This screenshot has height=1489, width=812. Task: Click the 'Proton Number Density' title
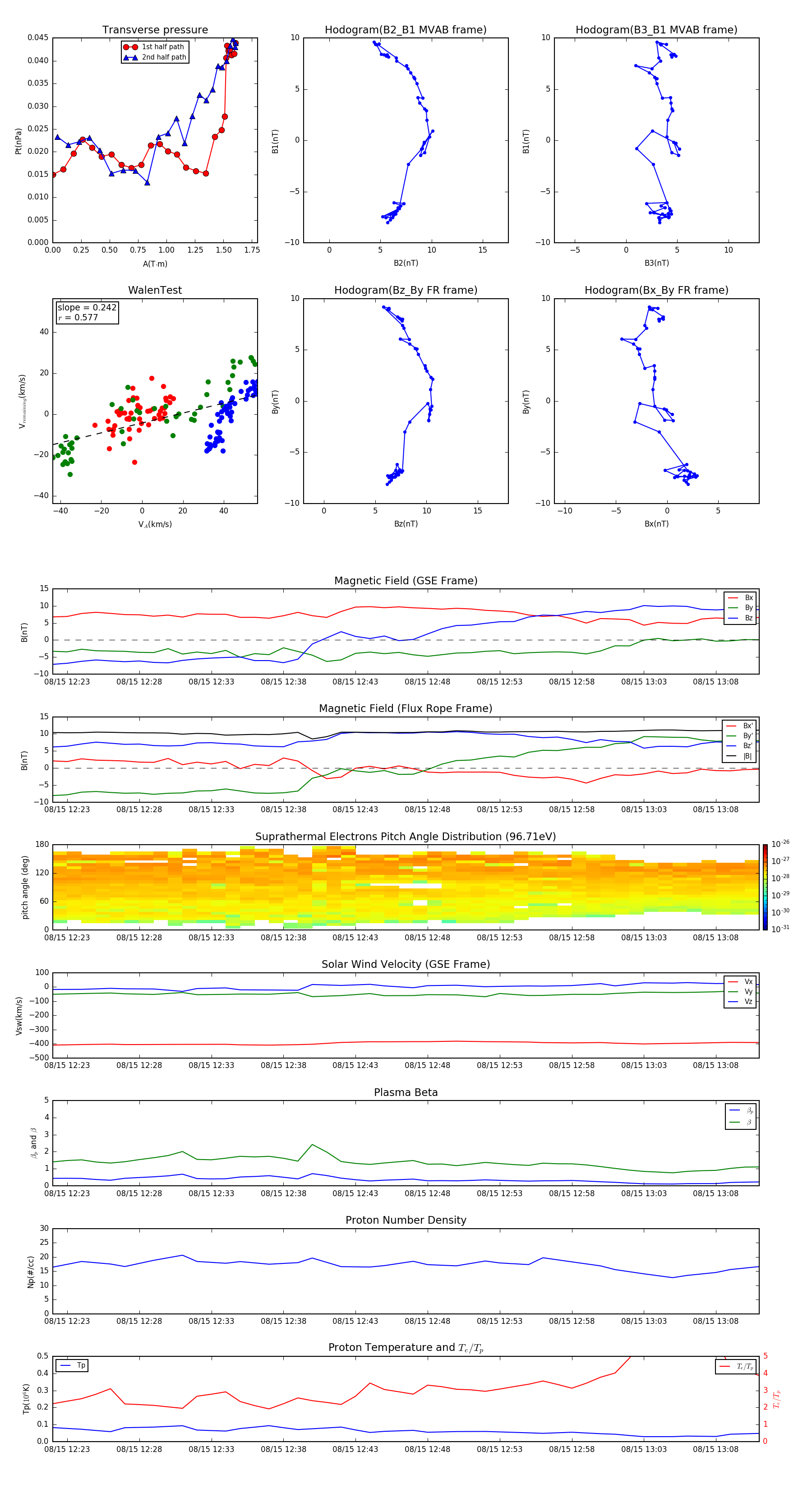pos(406,1220)
